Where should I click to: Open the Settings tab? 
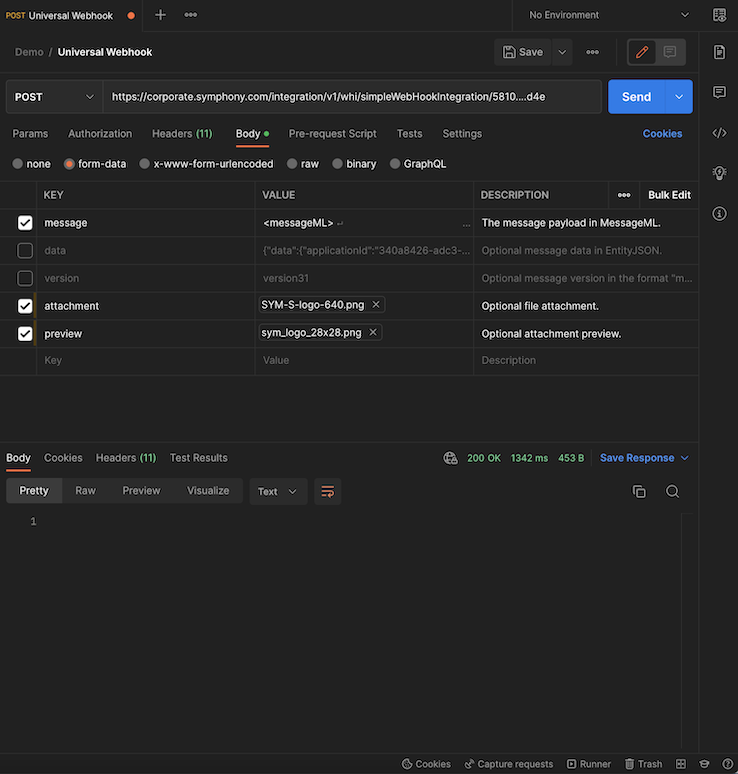point(462,134)
